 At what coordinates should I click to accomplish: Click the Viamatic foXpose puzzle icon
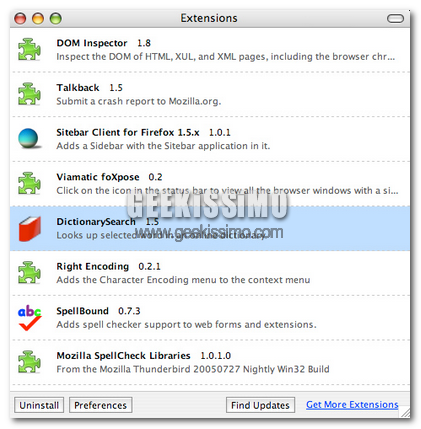tap(29, 184)
